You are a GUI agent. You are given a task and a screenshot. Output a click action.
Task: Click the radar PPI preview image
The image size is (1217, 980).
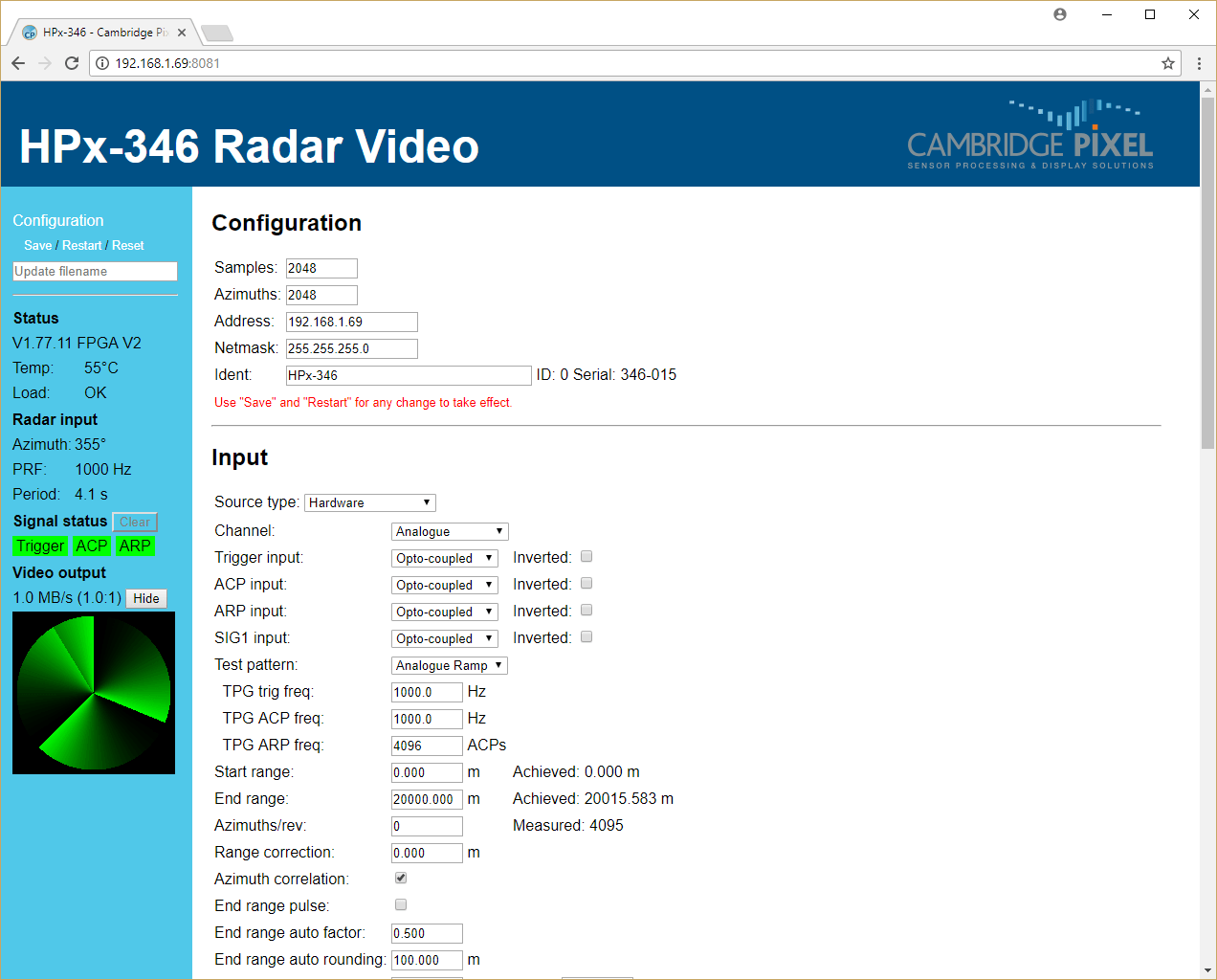point(93,692)
